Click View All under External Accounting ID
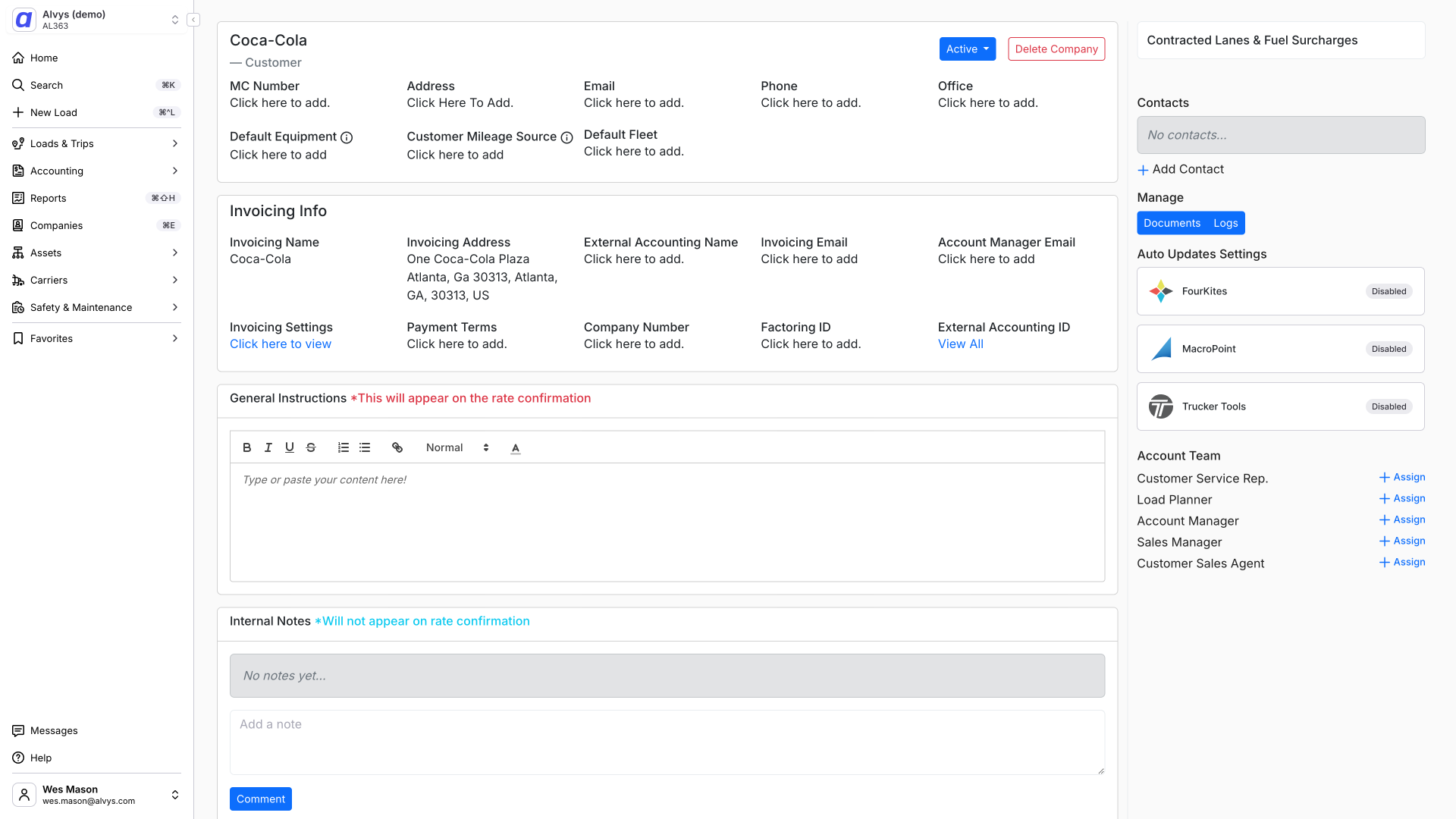 [961, 344]
